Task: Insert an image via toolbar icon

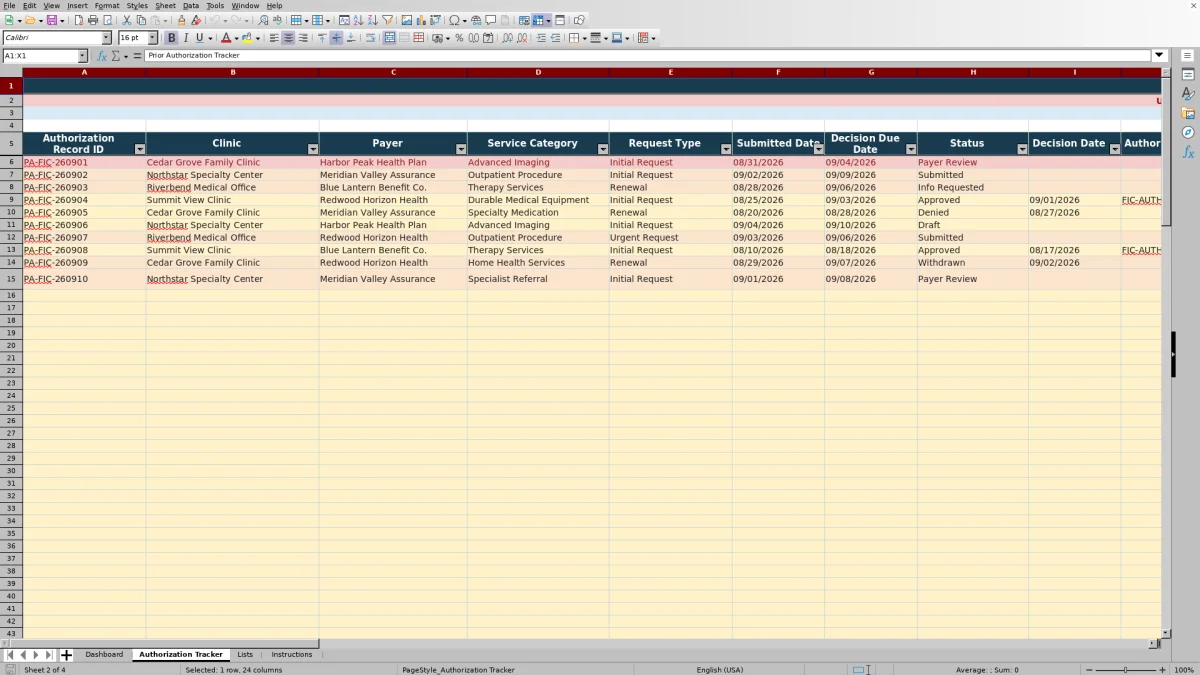Action: (x=406, y=20)
